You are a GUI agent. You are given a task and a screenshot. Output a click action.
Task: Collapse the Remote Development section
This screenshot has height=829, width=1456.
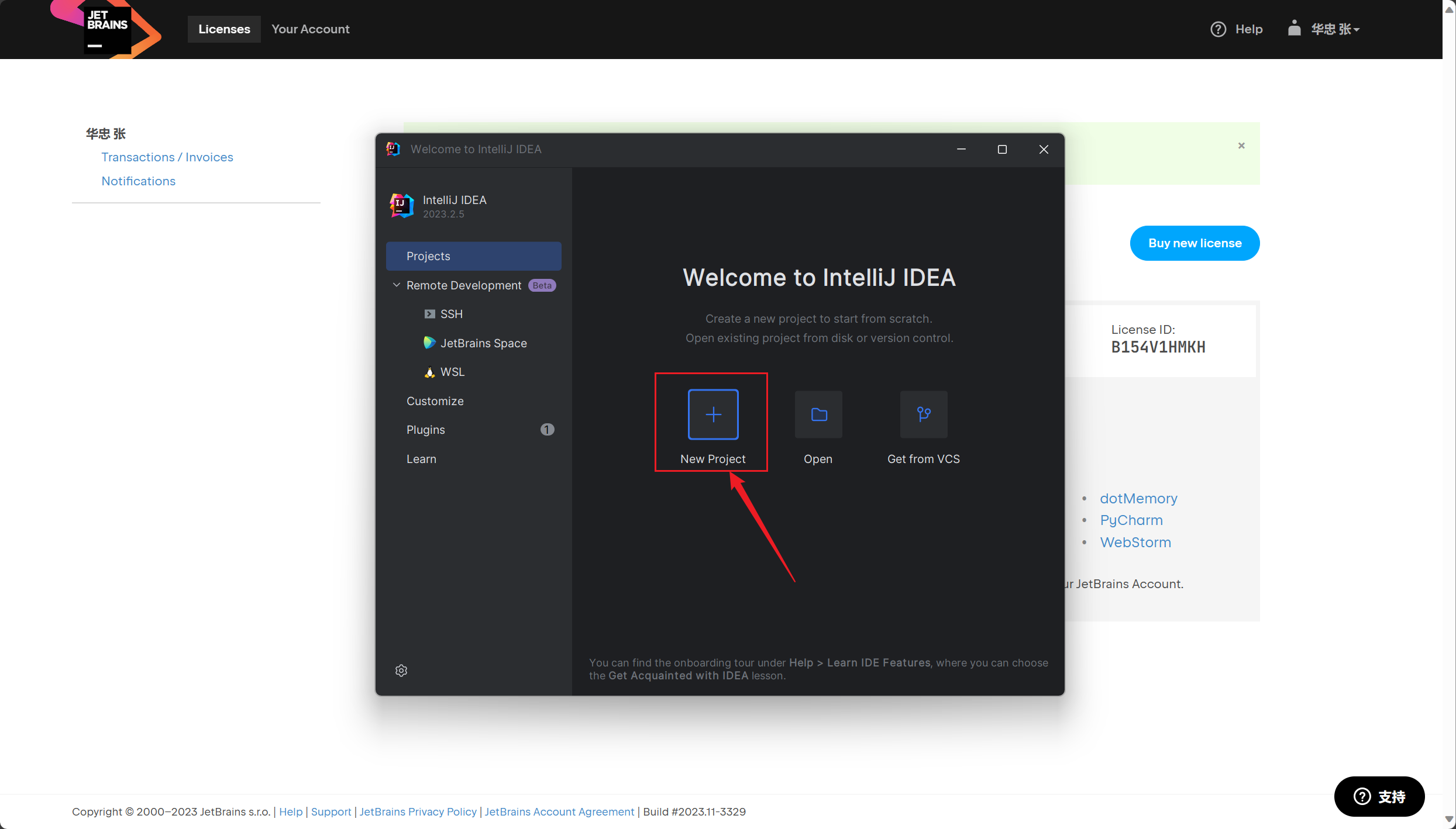pyautogui.click(x=397, y=285)
